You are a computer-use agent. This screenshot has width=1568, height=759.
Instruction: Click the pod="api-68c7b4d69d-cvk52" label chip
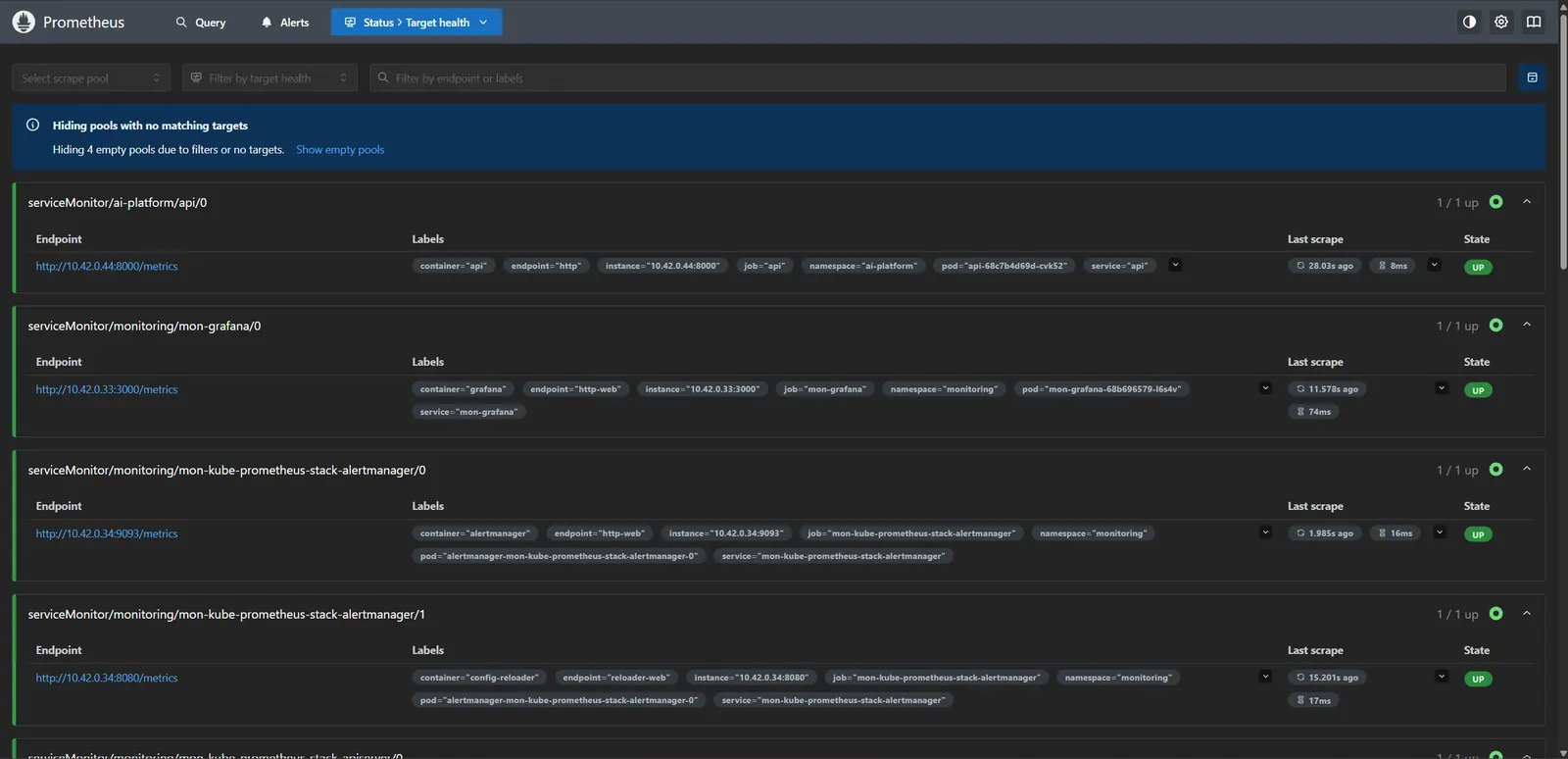[x=1004, y=266]
